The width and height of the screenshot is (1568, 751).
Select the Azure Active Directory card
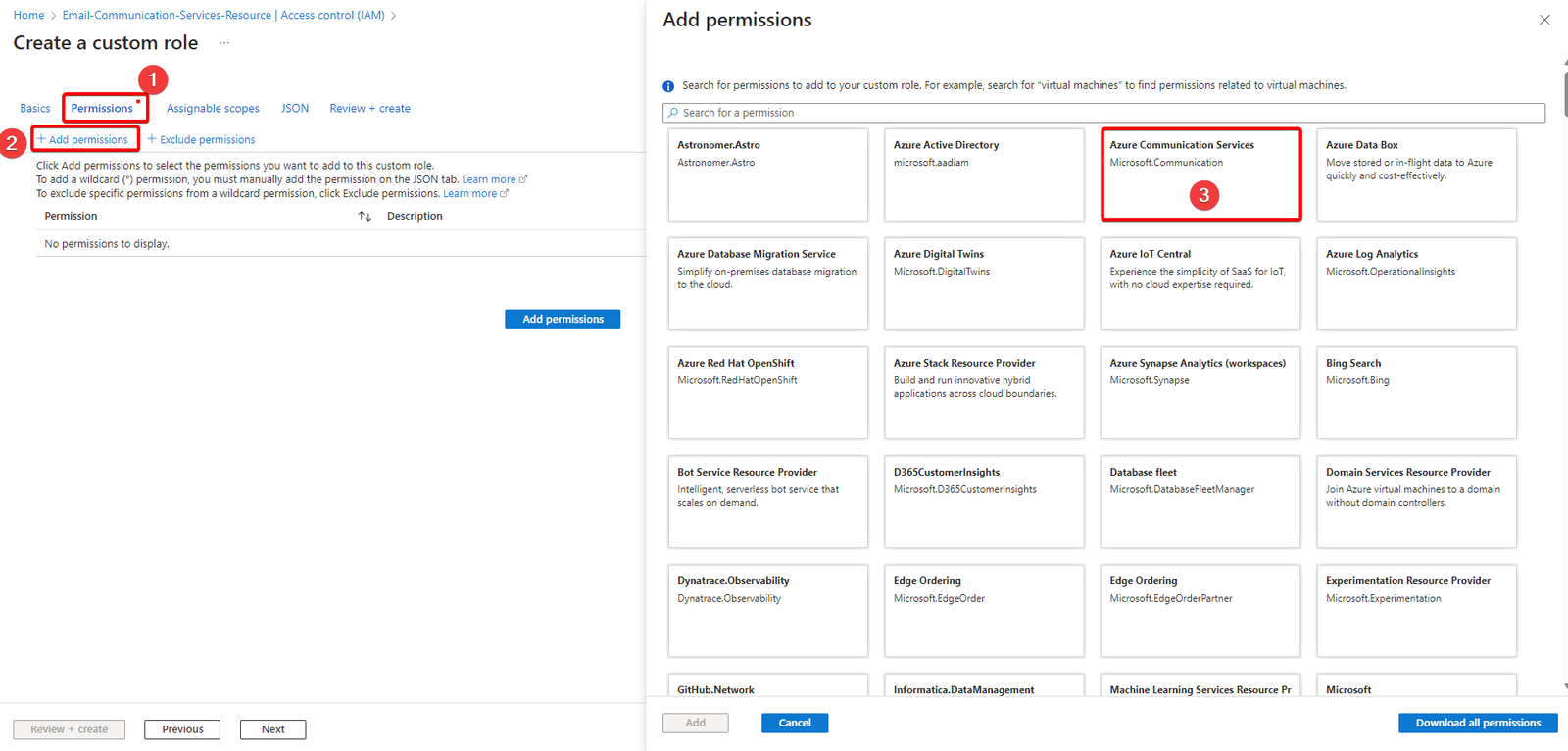coord(984,175)
